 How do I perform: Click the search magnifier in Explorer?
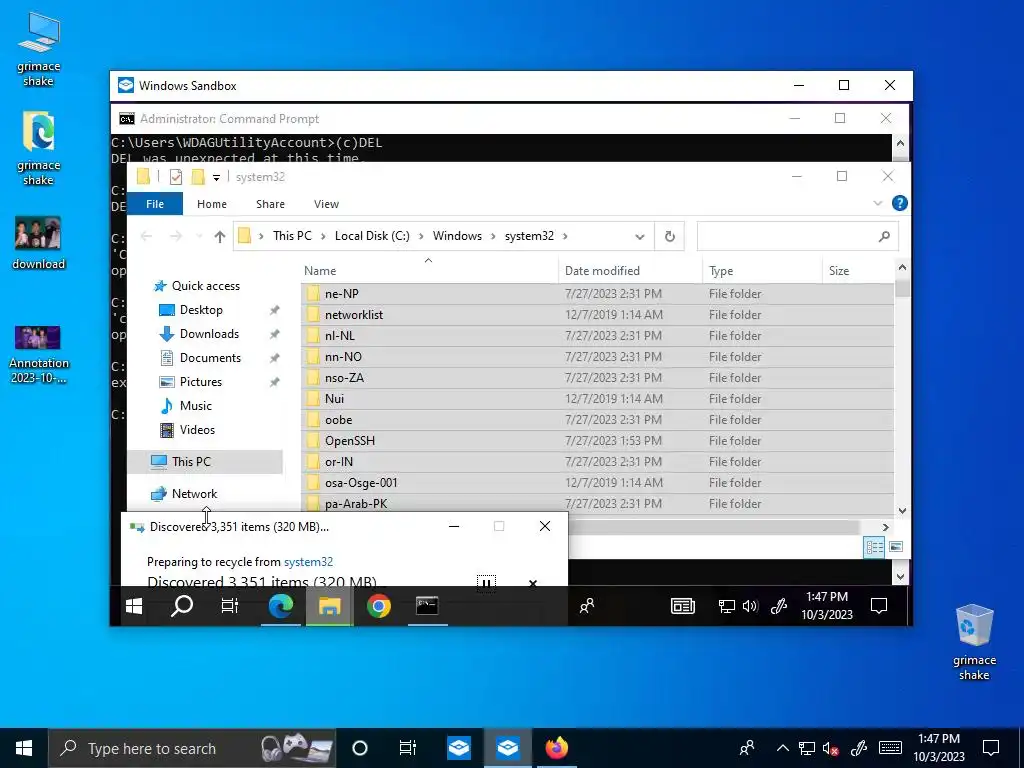coord(884,236)
